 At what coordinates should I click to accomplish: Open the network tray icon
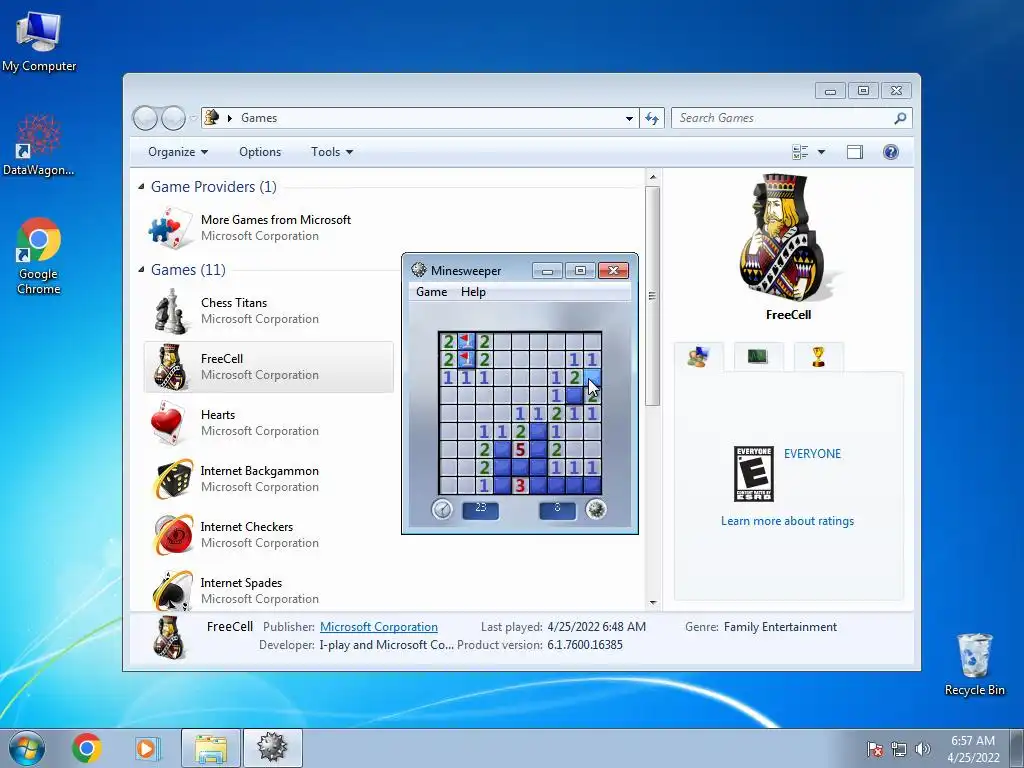(x=899, y=749)
